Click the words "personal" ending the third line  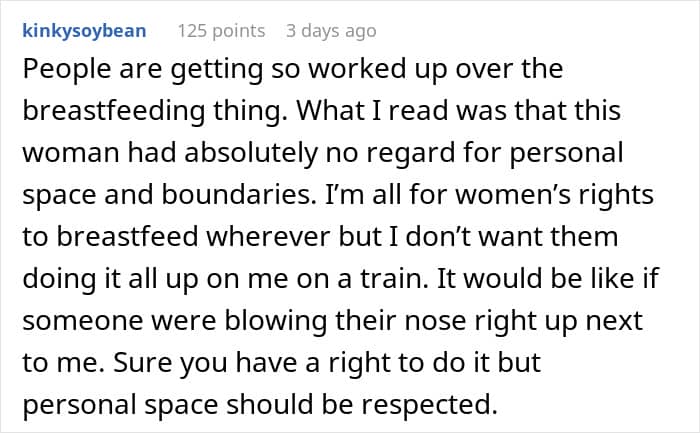(x=566, y=154)
